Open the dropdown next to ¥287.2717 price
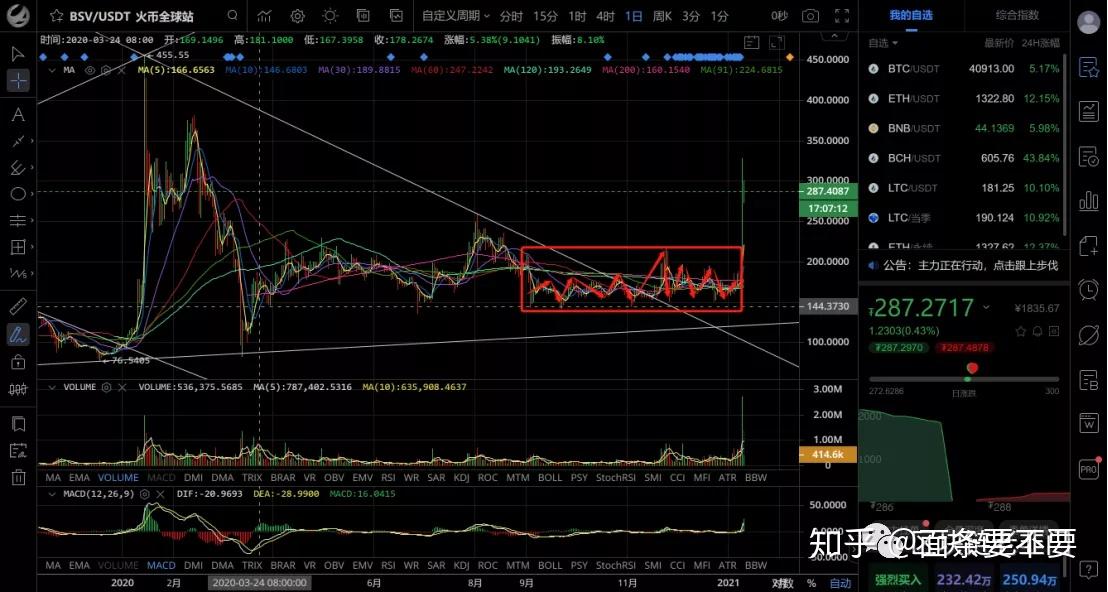 coord(986,306)
